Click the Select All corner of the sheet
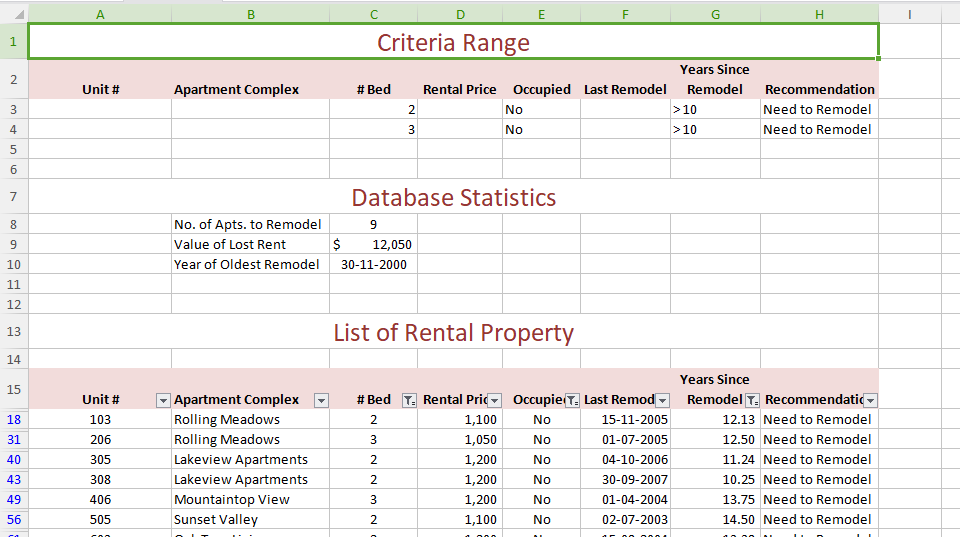960x537 pixels. click(13, 14)
